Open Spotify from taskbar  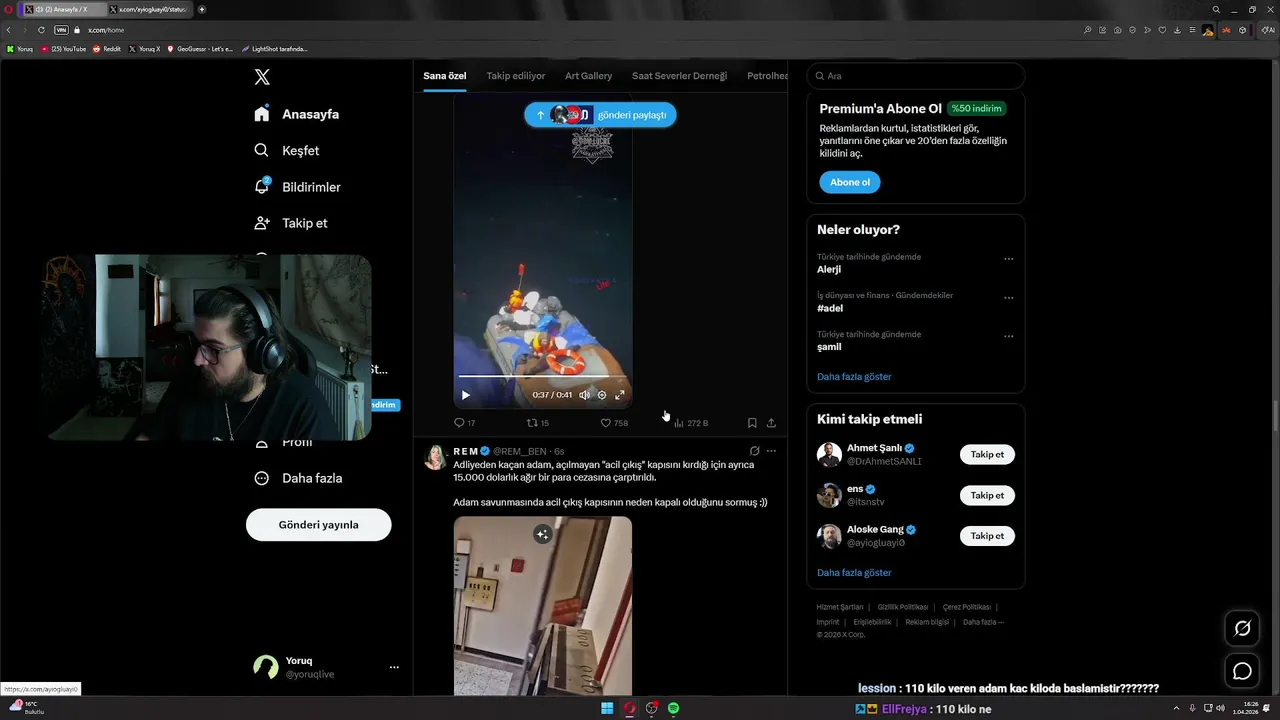(674, 708)
